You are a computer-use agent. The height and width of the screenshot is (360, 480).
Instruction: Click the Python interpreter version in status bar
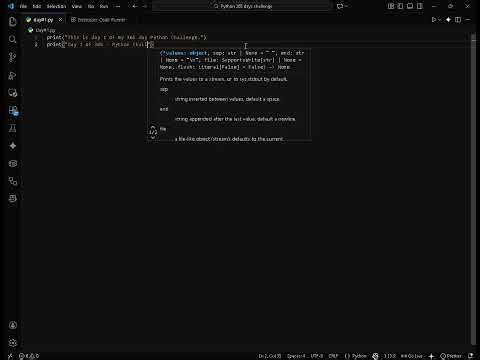click(x=390, y=356)
